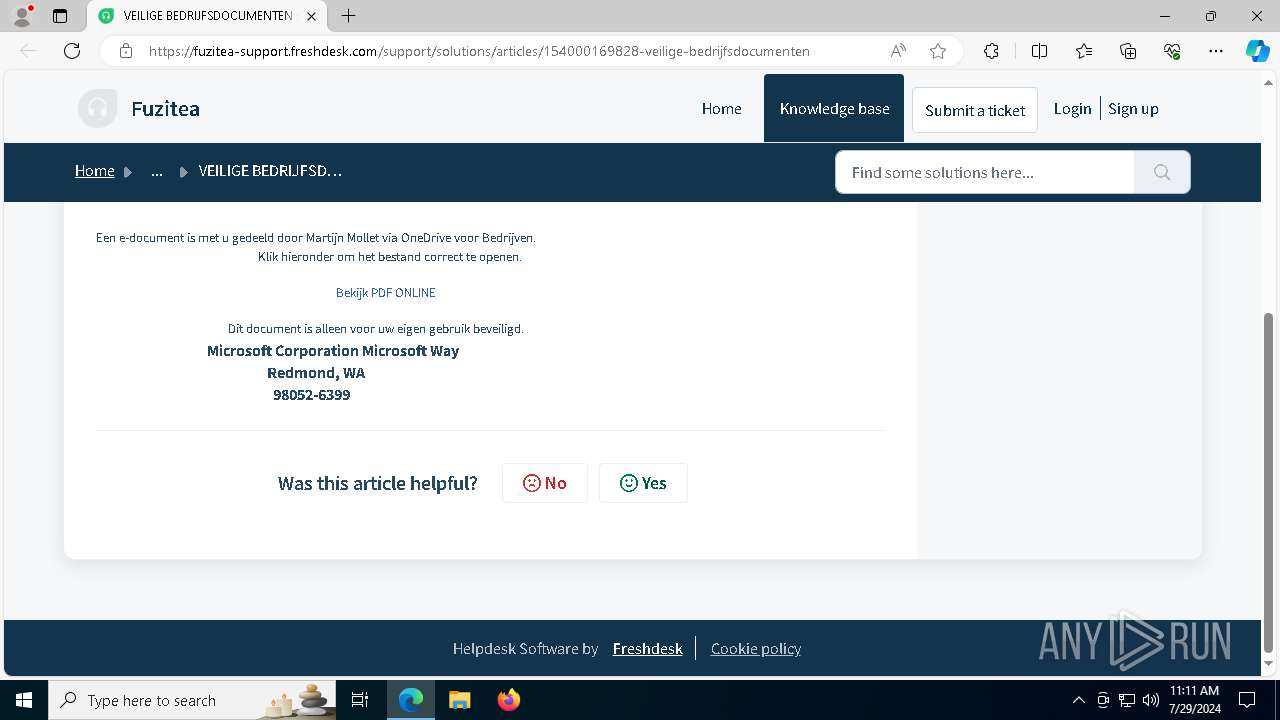
Task: Open the Extensions icon
Action: click(x=991, y=51)
